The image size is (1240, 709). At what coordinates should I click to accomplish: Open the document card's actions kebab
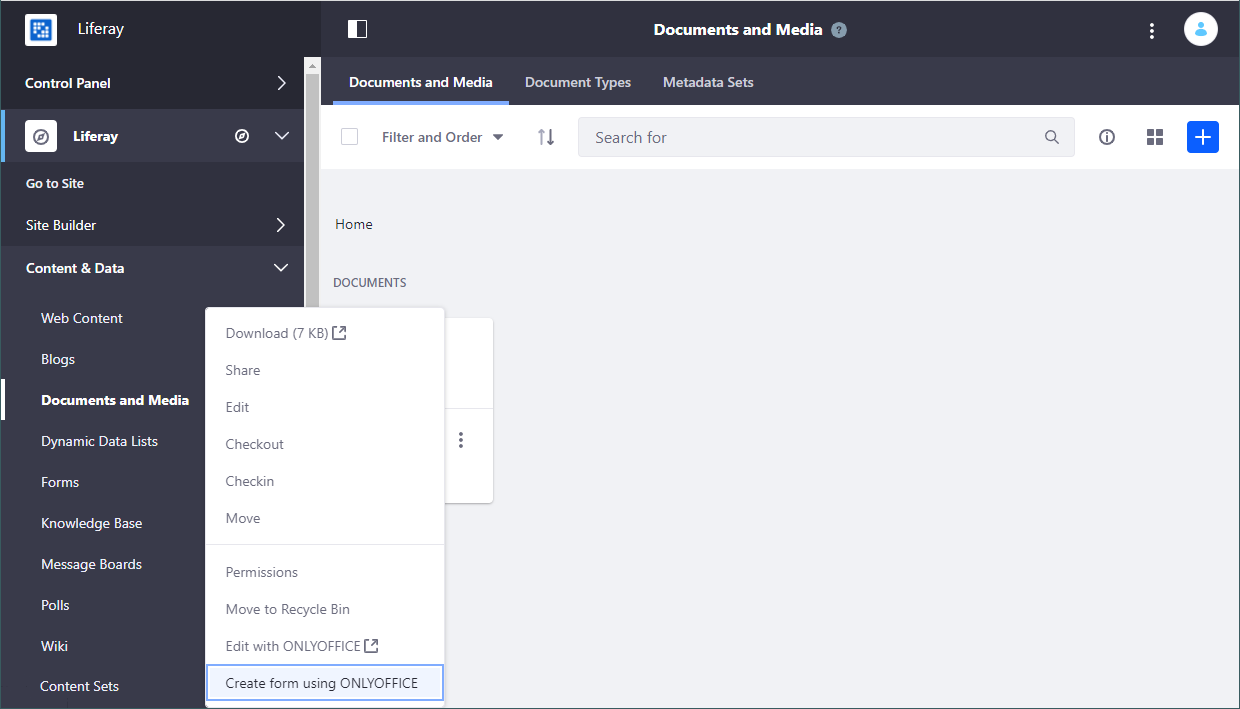tap(461, 440)
